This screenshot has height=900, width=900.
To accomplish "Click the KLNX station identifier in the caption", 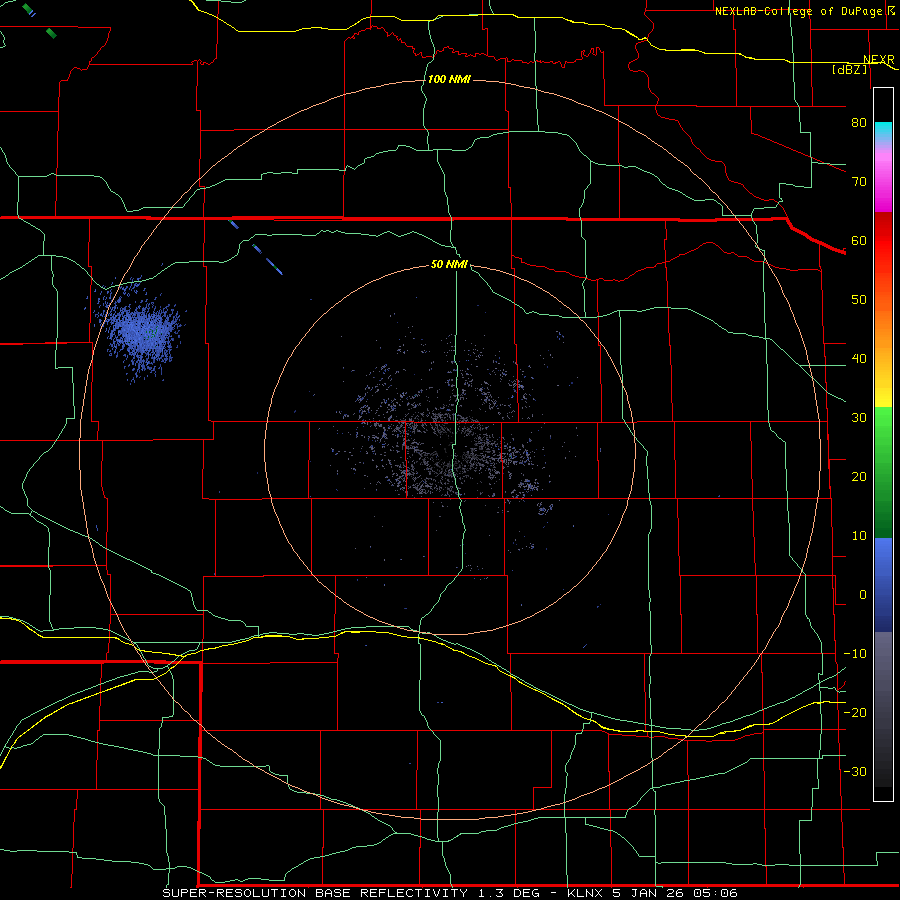I will pos(585,893).
